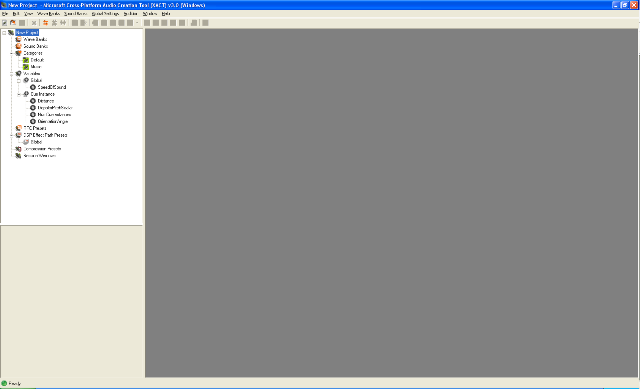Select the SpeedOfSound variable

52,87
